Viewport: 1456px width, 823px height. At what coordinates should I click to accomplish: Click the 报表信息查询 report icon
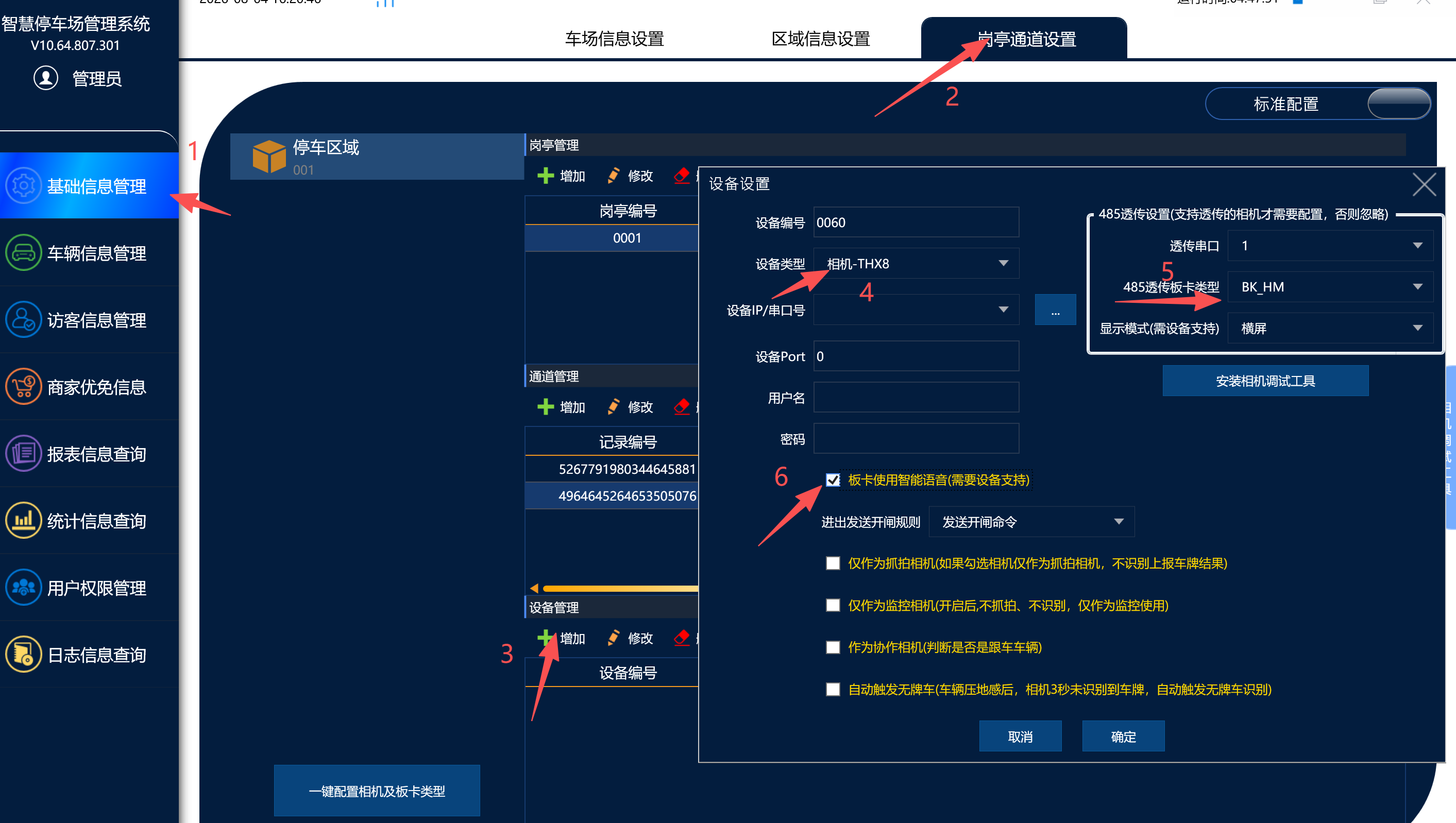[x=23, y=453]
